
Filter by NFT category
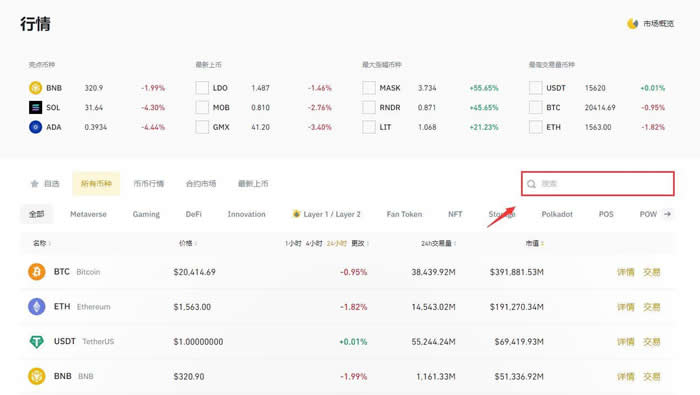click(x=455, y=214)
